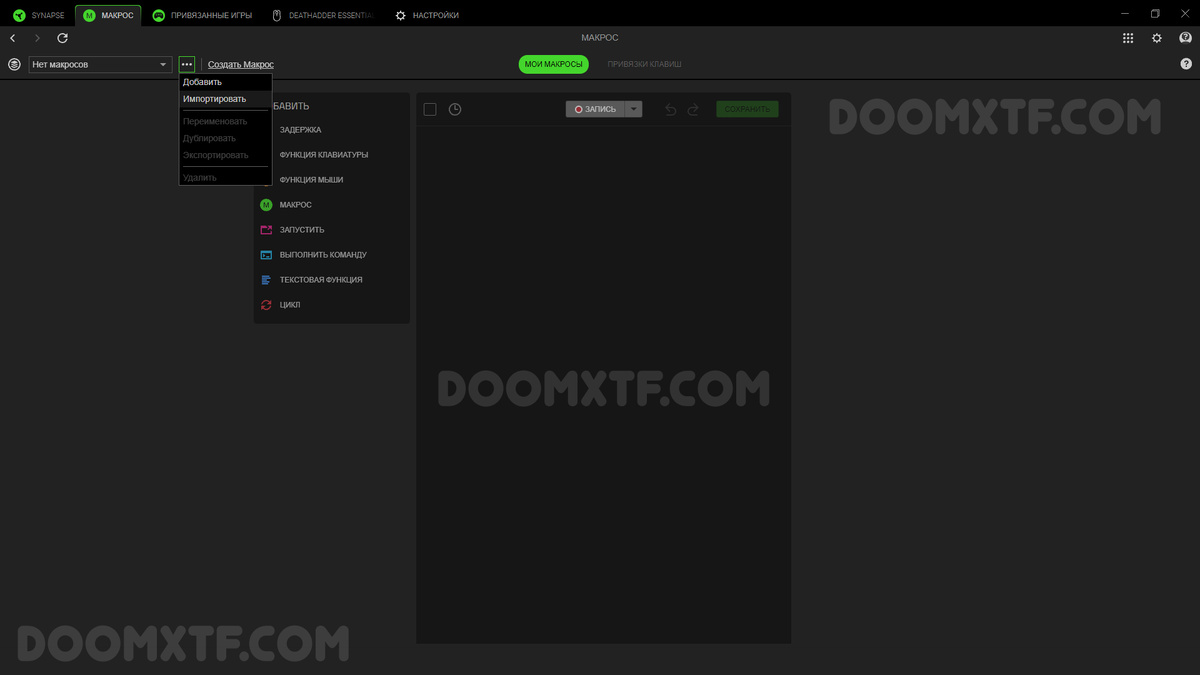Click the Создать Макрос link
Screen dimensions: 1200x675
coord(240,63)
